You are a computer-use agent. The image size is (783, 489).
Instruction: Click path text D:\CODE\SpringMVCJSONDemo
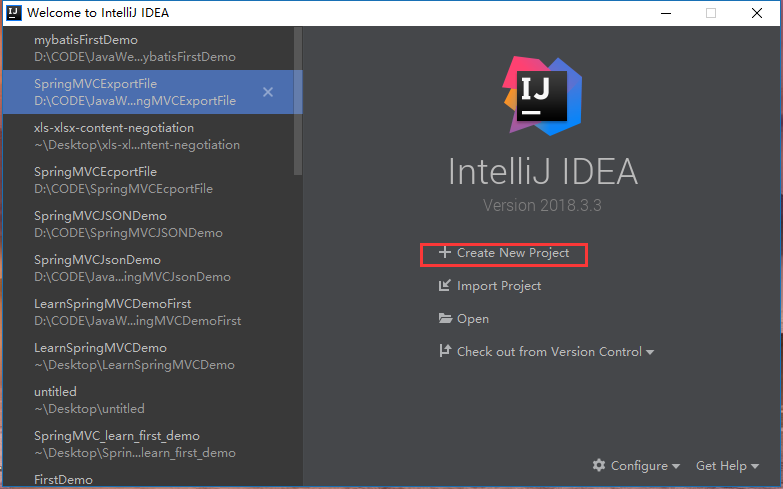click(x=128, y=233)
